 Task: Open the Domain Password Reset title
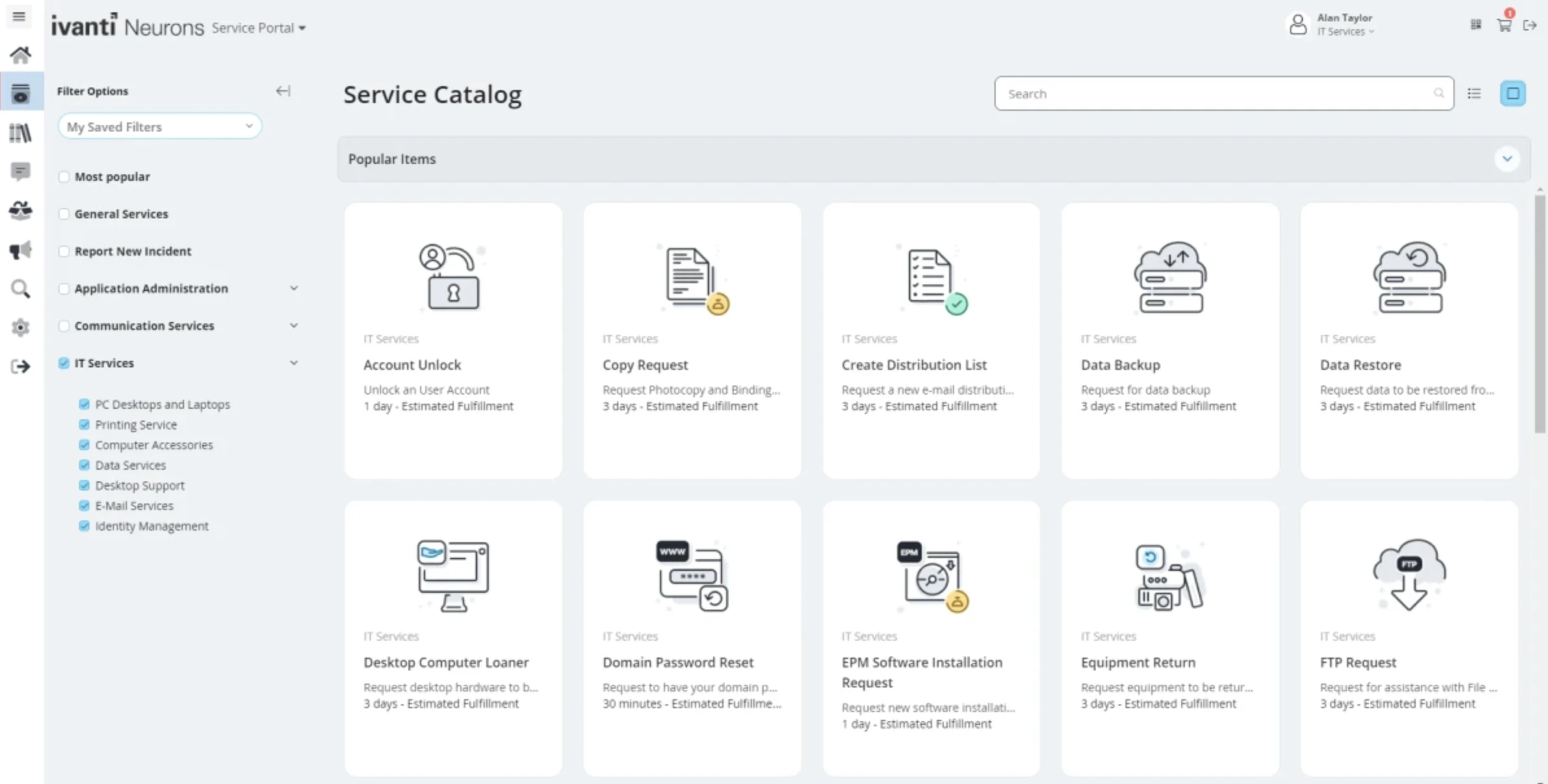tap(678, 662)
